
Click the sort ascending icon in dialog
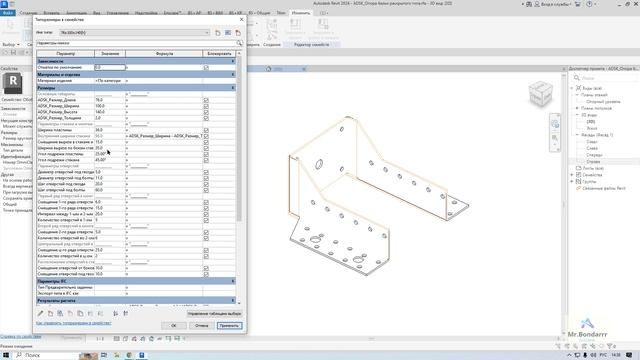[x=116, y=313]
